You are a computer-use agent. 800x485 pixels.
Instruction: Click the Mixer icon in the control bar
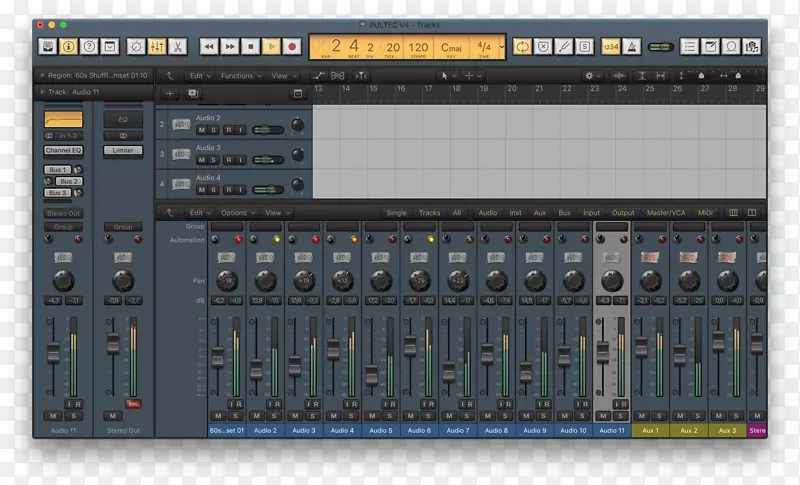(156, 46)
